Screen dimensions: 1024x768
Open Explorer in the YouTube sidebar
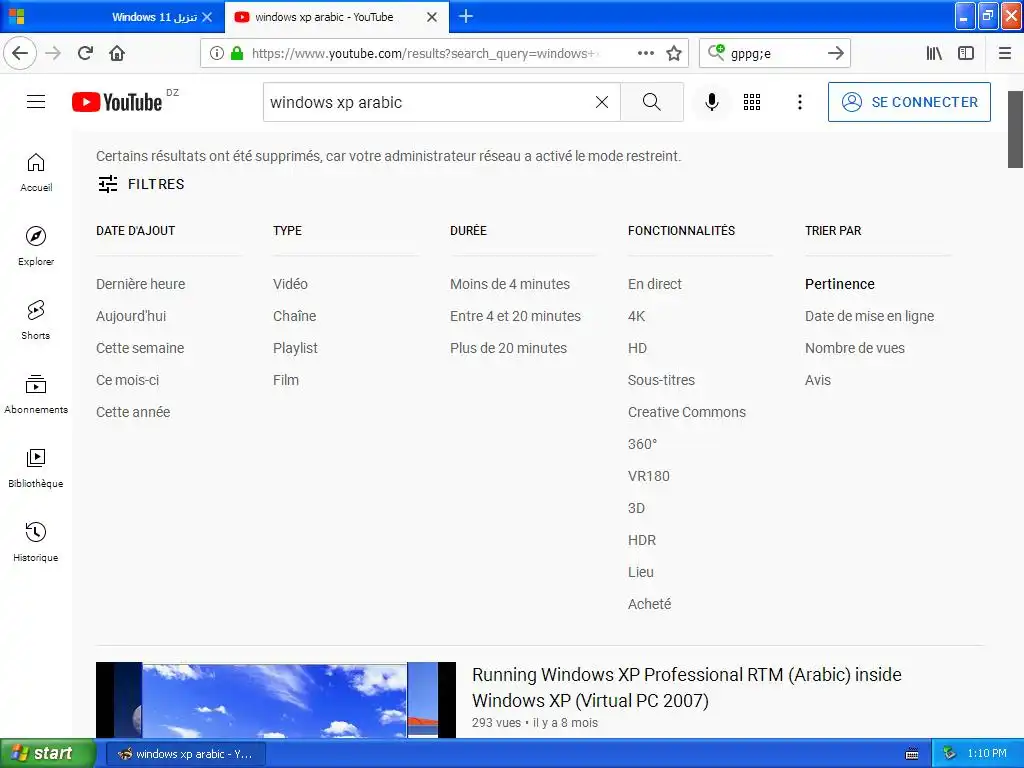pyautogui.click(x=36, y=246)
